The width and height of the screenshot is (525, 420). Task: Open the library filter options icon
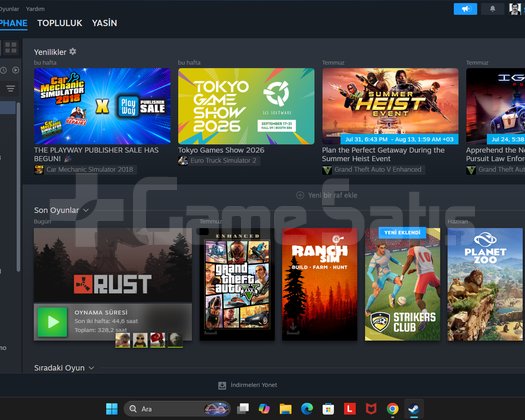tap(10, 89)
